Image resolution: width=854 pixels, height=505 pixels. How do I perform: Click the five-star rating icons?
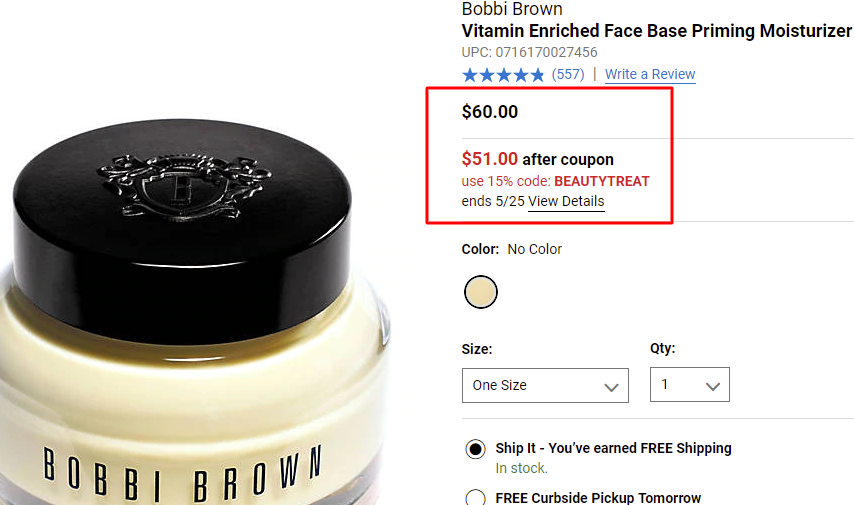pos(503,74)
